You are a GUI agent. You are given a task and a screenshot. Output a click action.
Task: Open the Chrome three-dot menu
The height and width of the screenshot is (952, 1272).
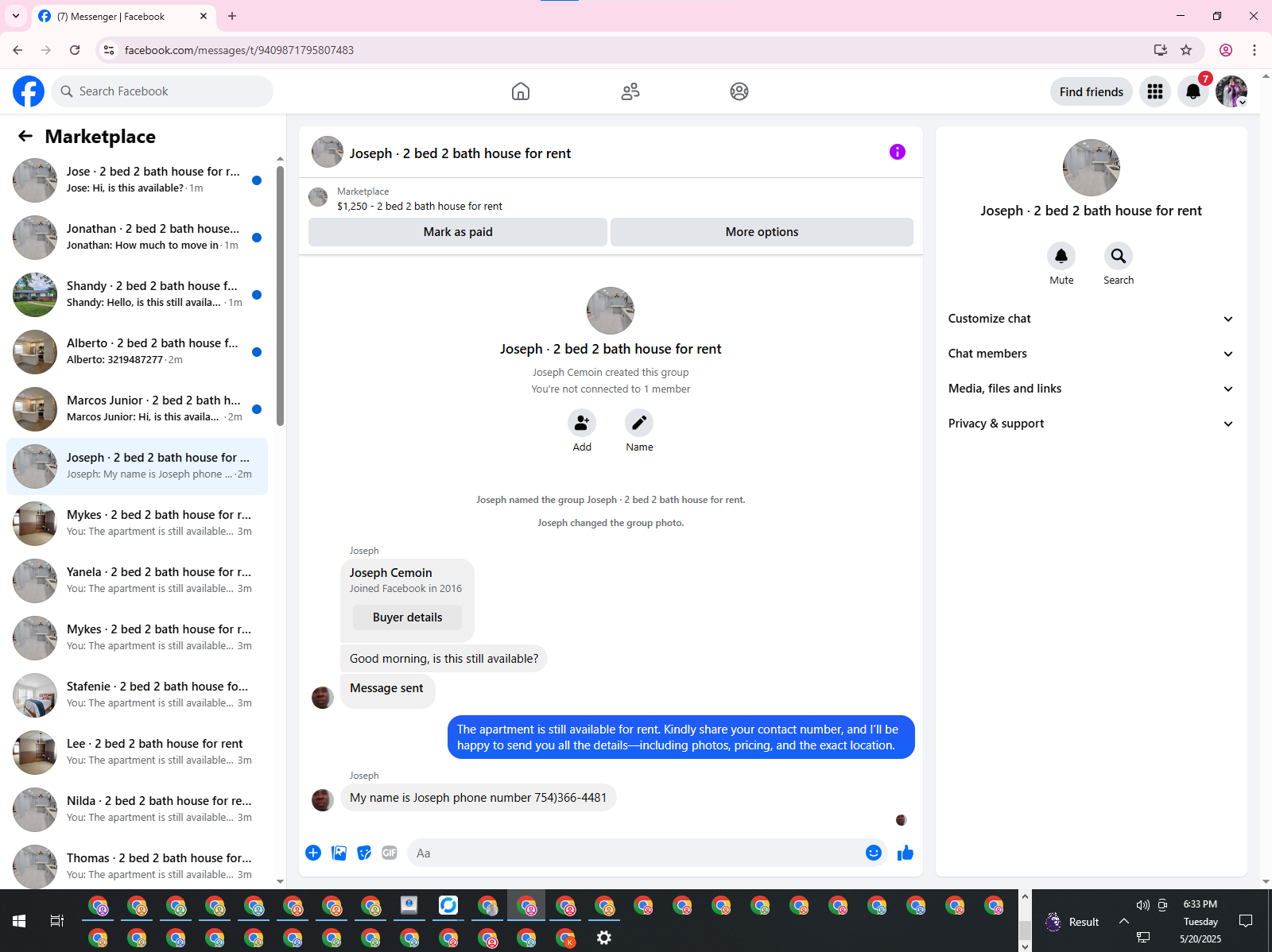pyautogui.click(x=1255, y=50)
